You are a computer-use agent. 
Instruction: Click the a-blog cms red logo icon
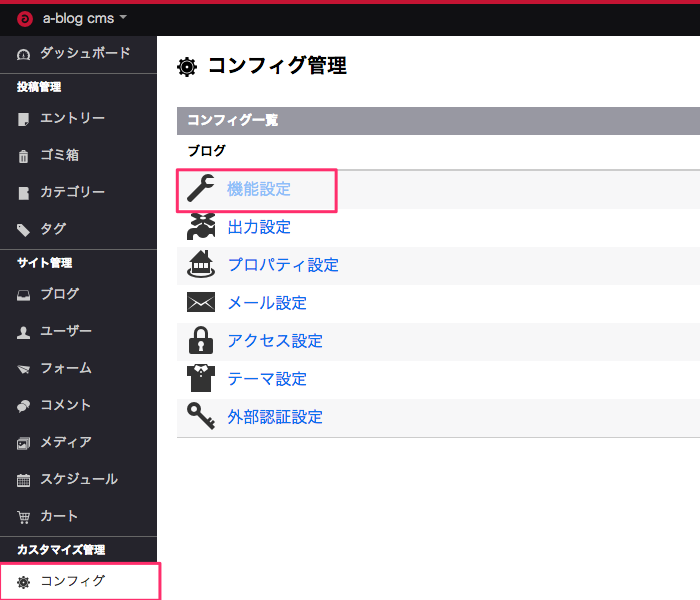point(25,19)
